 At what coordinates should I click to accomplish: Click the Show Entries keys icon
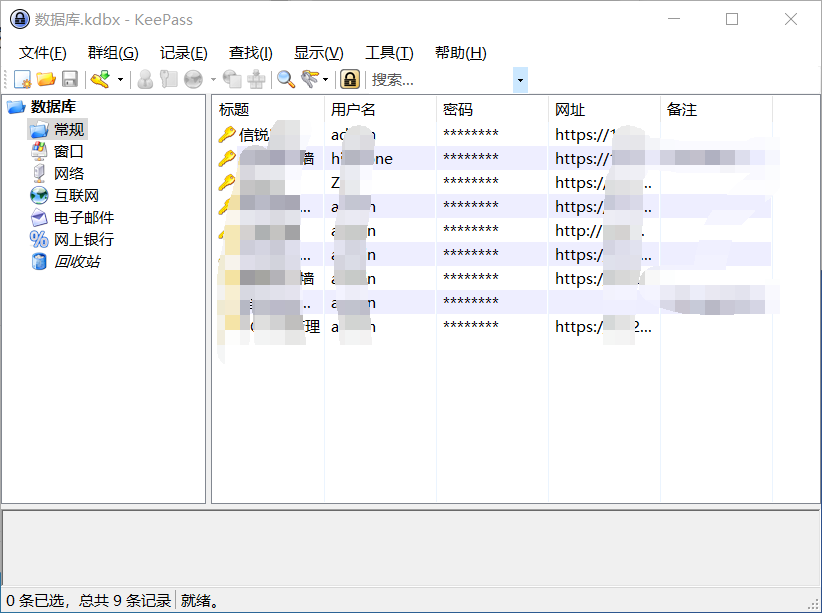[x=309, y=79]
